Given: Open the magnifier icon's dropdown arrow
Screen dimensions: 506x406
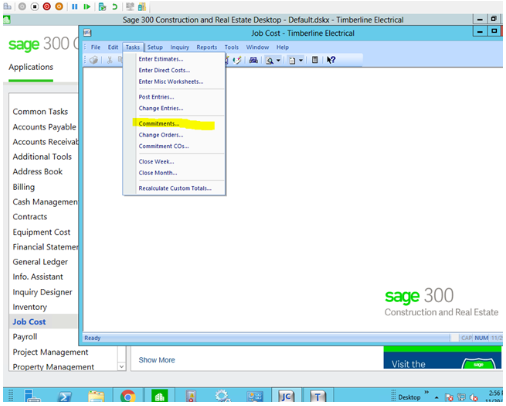Looking at the screenshot, I should tap(278, 60).
